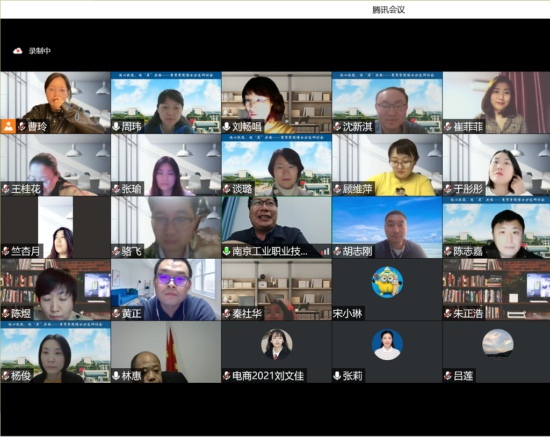The image size is (550, 437).
Task: Click muted mic icon next to 崔菲菲
Action: [x=448, y=126]
